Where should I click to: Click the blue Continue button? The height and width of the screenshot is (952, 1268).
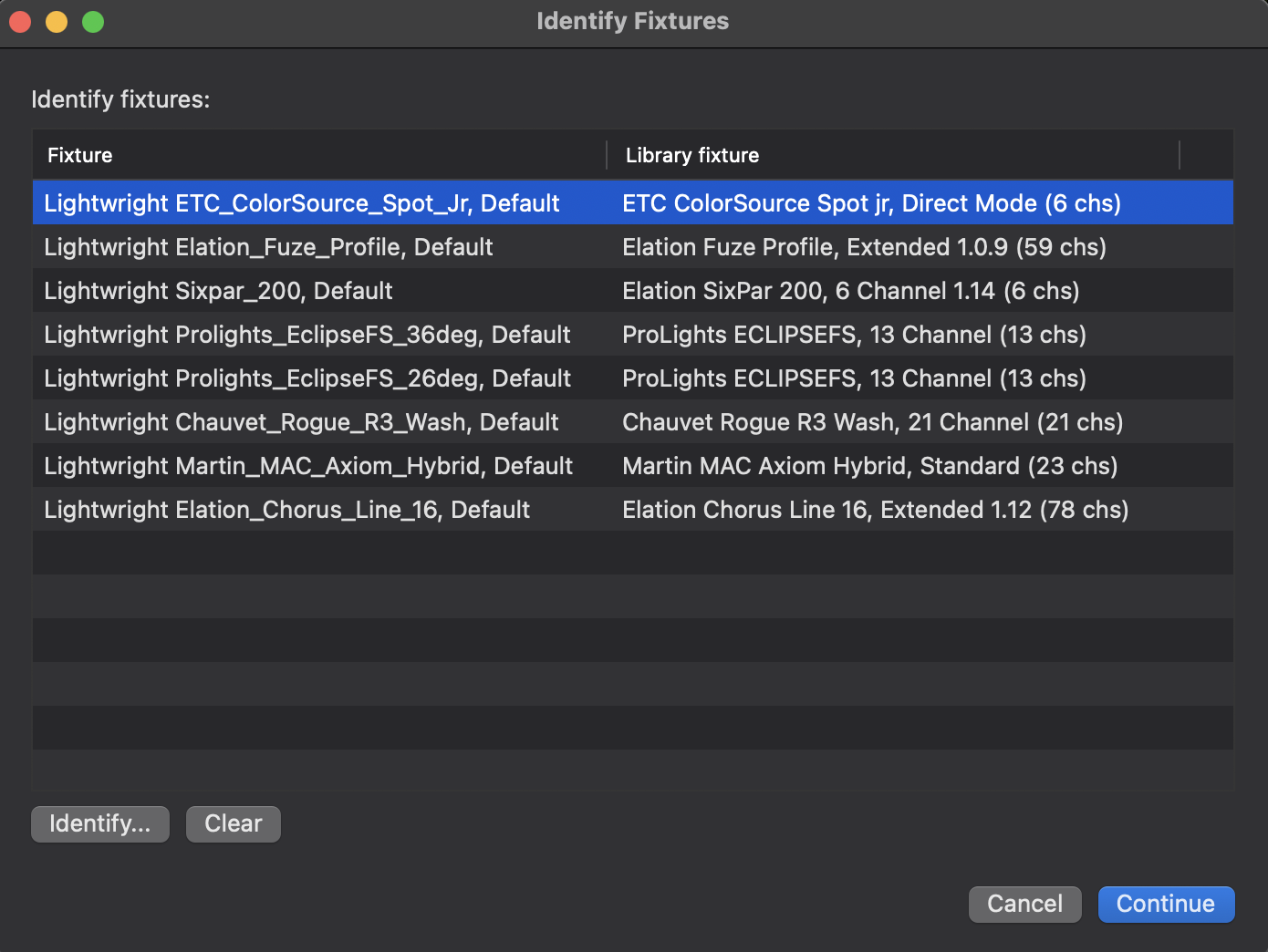point(1165,904)
